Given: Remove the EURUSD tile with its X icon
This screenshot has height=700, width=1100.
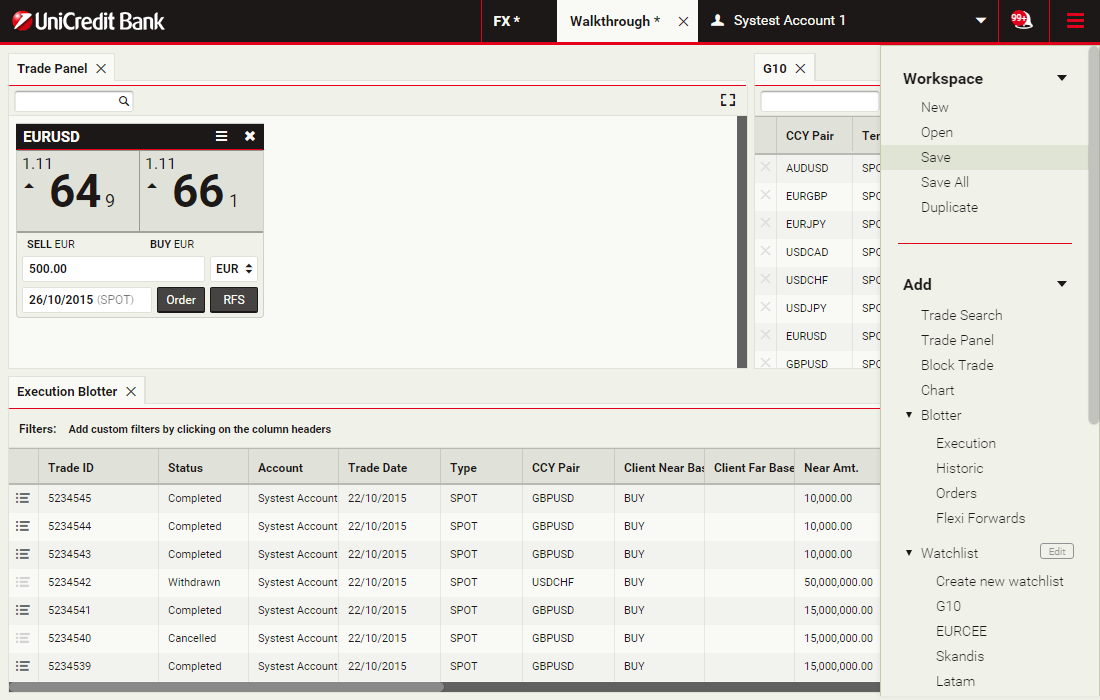Looking at the screenshot, I should point(250,136).
